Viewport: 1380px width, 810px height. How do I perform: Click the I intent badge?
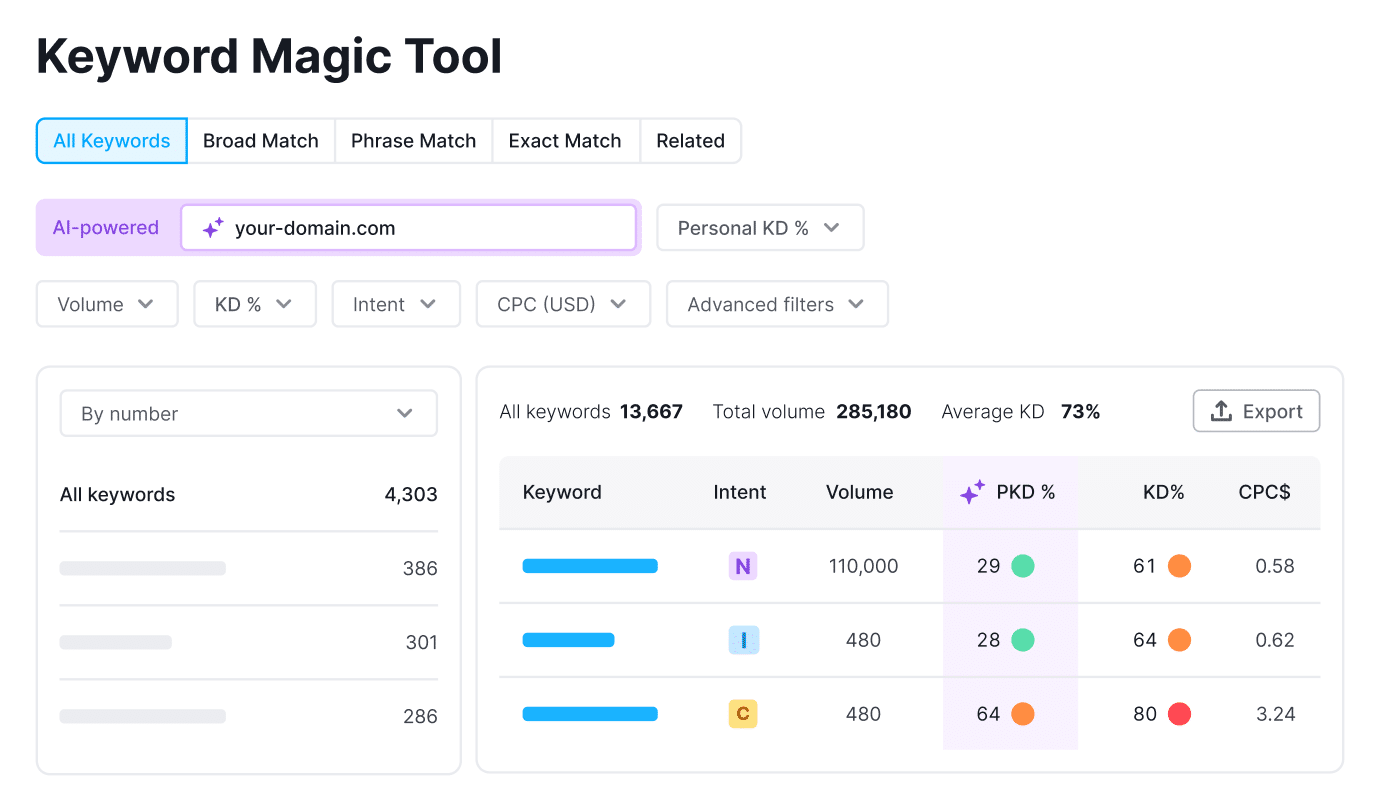point(743,640)
